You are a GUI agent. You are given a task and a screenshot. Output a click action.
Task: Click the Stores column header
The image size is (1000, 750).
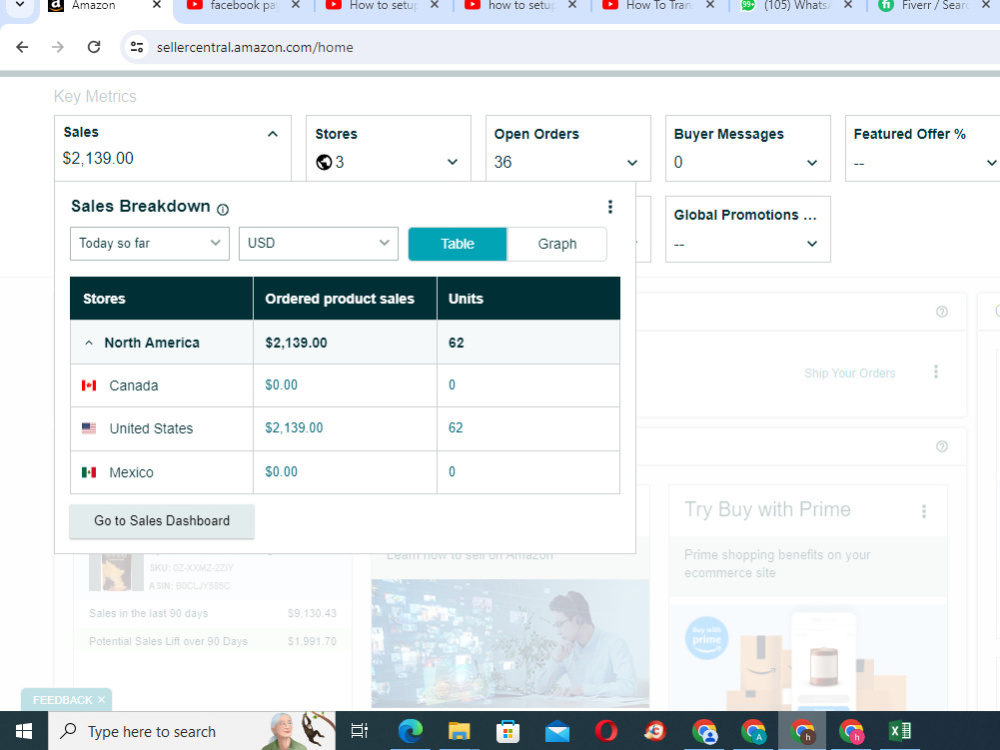pyautogui.click(x=161, y=298)
